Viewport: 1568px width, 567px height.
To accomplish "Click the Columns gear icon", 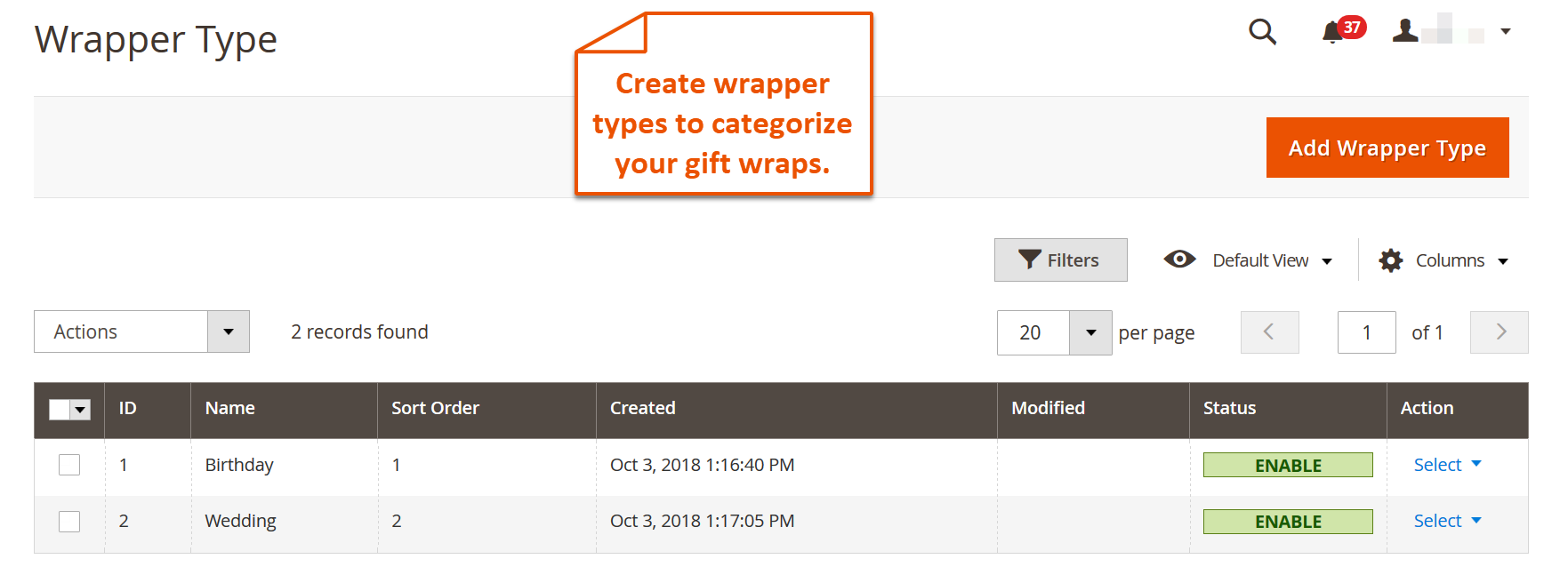I will click(1391, 260).
